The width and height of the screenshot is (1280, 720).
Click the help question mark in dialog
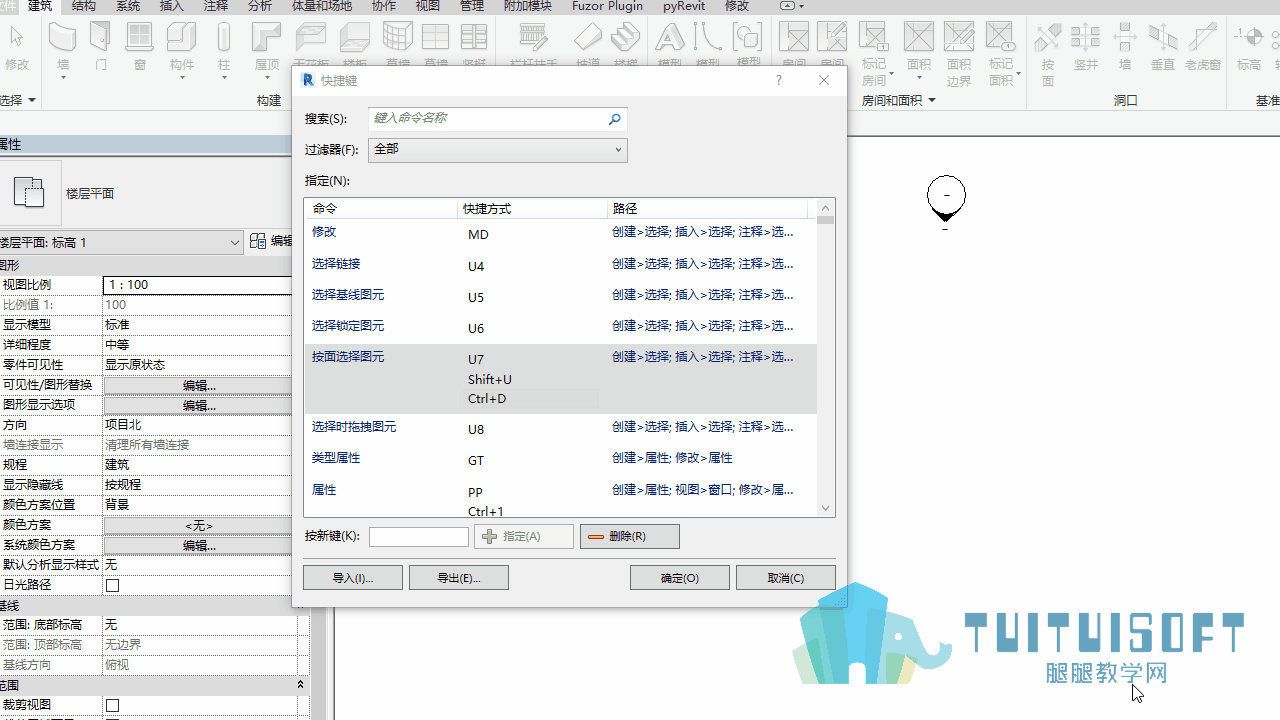779,80
